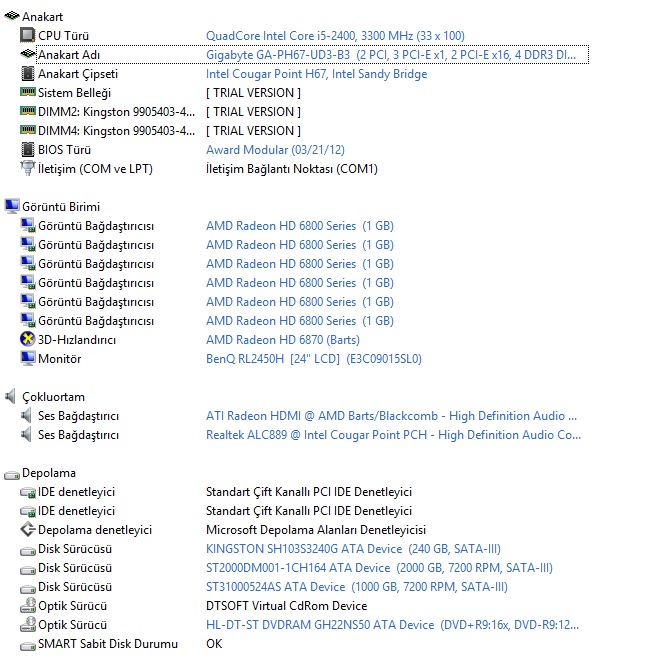Select the Depolama section header text
Image resolution: width=671 pixels, height=669 pixels.
point(49,473)
